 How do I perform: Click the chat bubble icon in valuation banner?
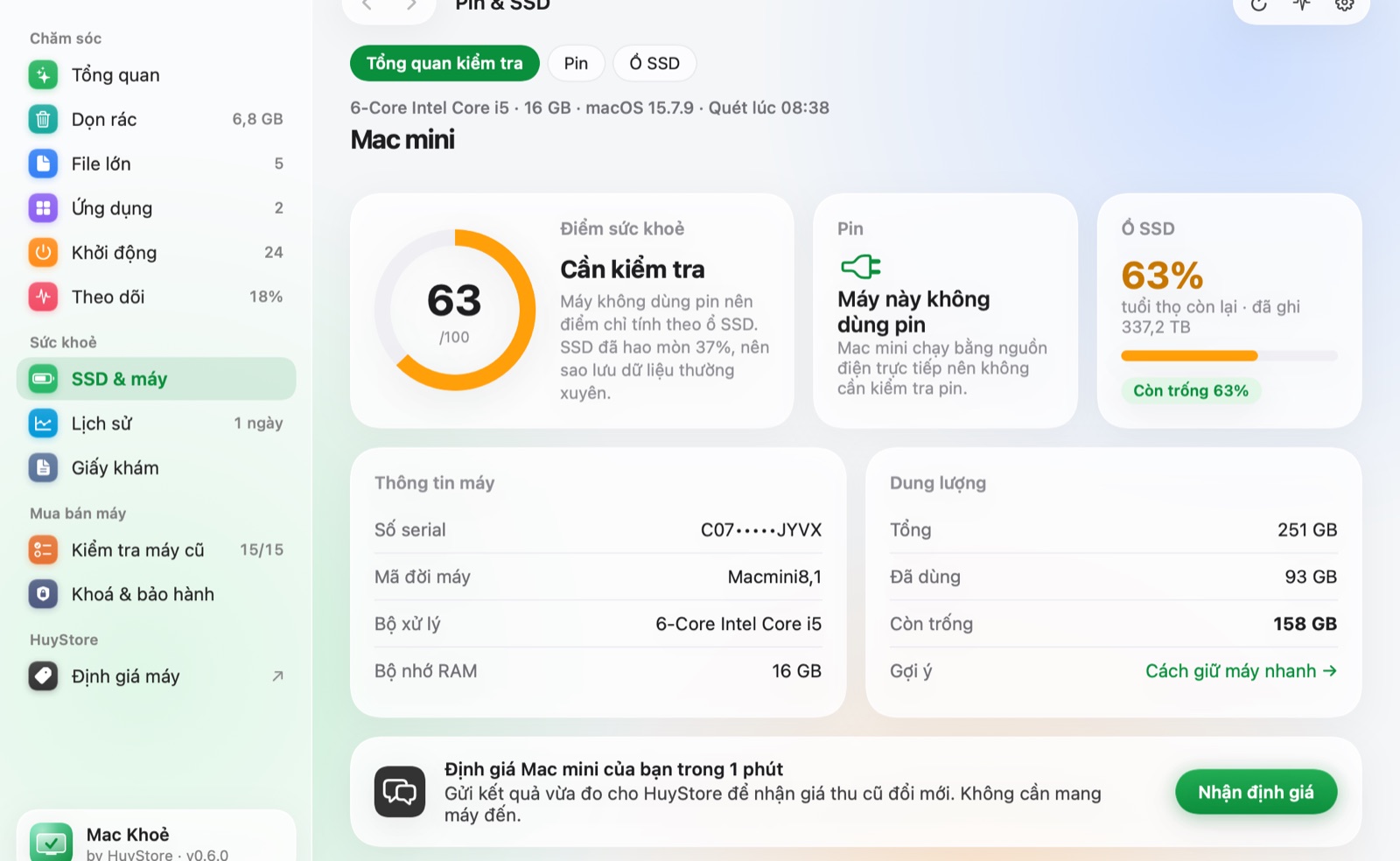pos(400,792)
